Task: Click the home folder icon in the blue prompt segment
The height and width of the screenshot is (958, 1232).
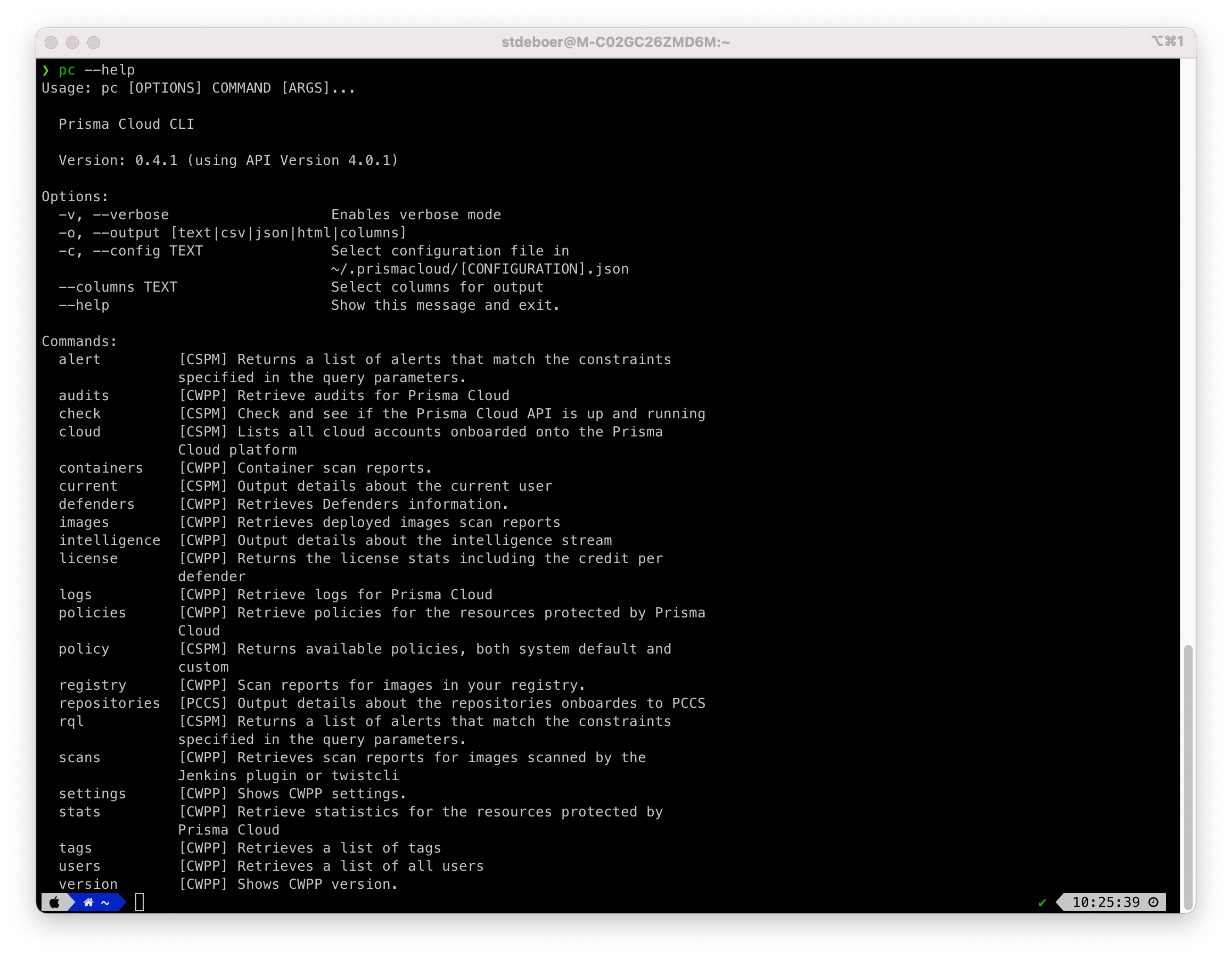Action: point(88,902)
